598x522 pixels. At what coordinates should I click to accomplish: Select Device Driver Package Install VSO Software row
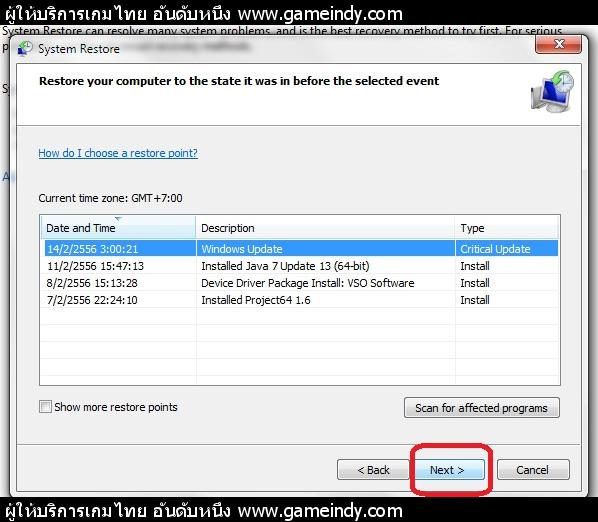pyautogui.click(x=301, y=283)
